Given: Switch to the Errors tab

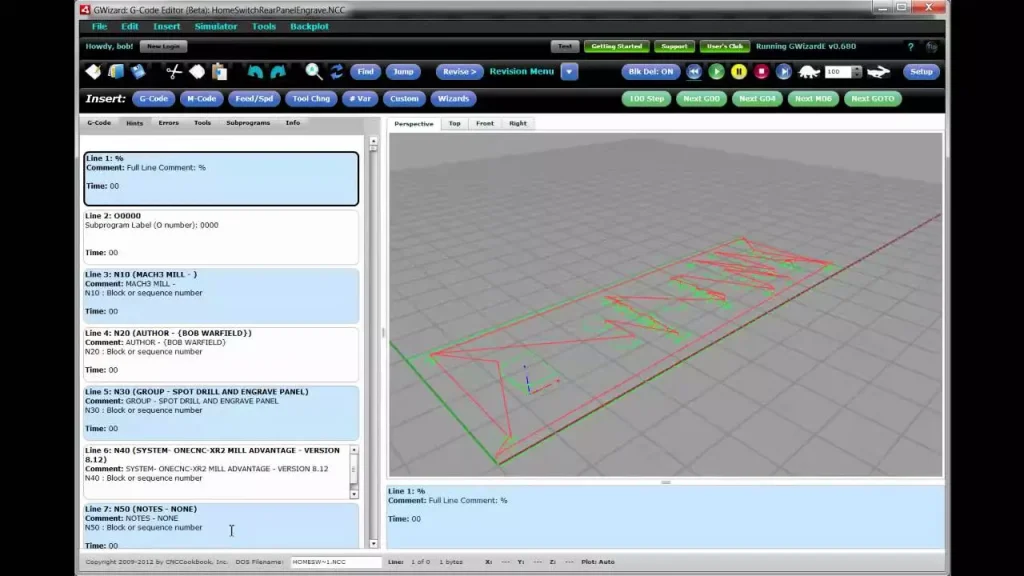Looking at the screenshot, I should click(x=169, y=123).
